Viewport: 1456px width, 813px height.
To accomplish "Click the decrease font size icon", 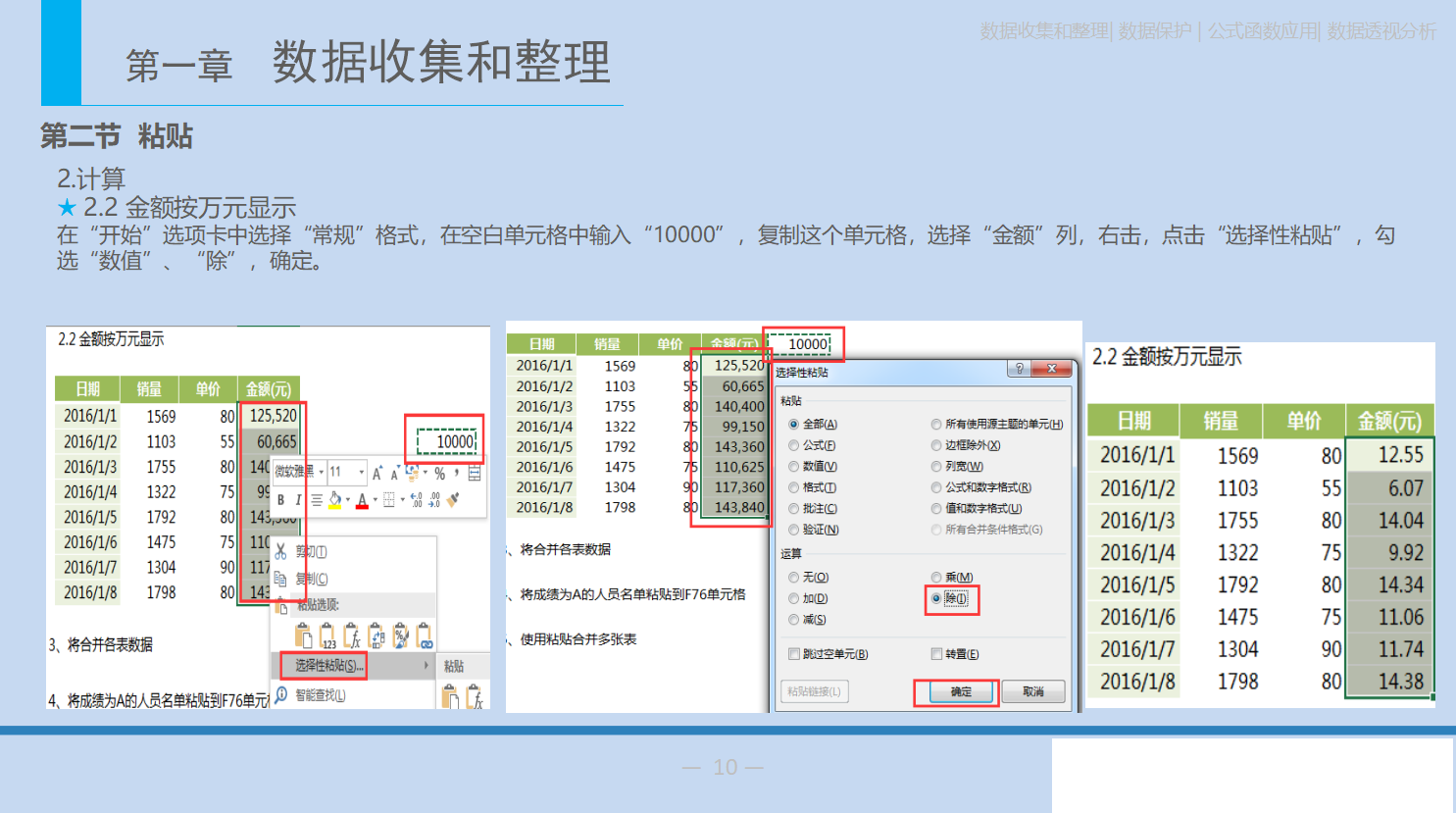I will coord(395,473).
